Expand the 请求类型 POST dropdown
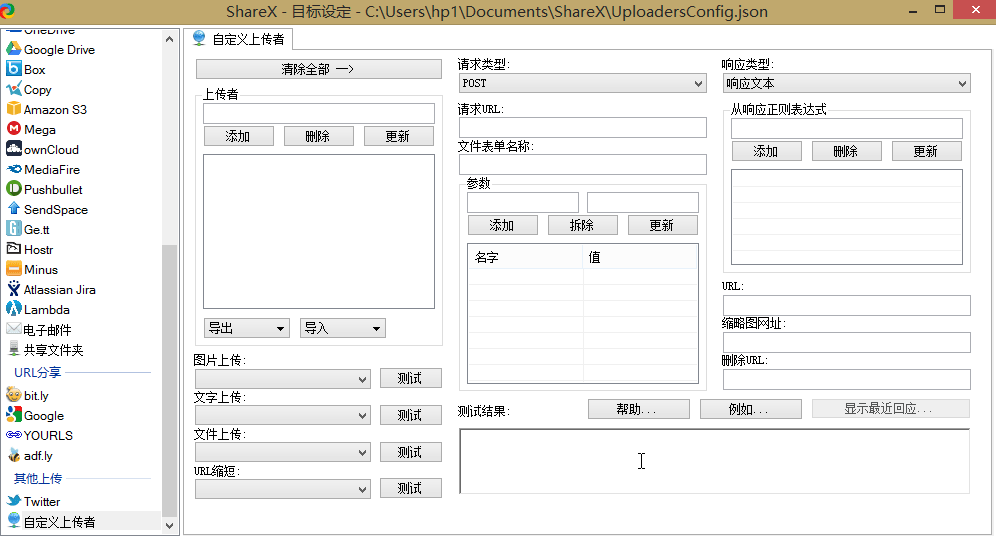 tap(583, 84)
